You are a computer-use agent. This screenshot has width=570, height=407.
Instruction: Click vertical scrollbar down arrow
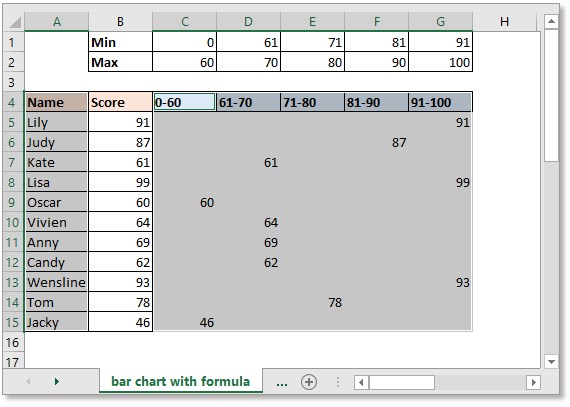(551, 362)
